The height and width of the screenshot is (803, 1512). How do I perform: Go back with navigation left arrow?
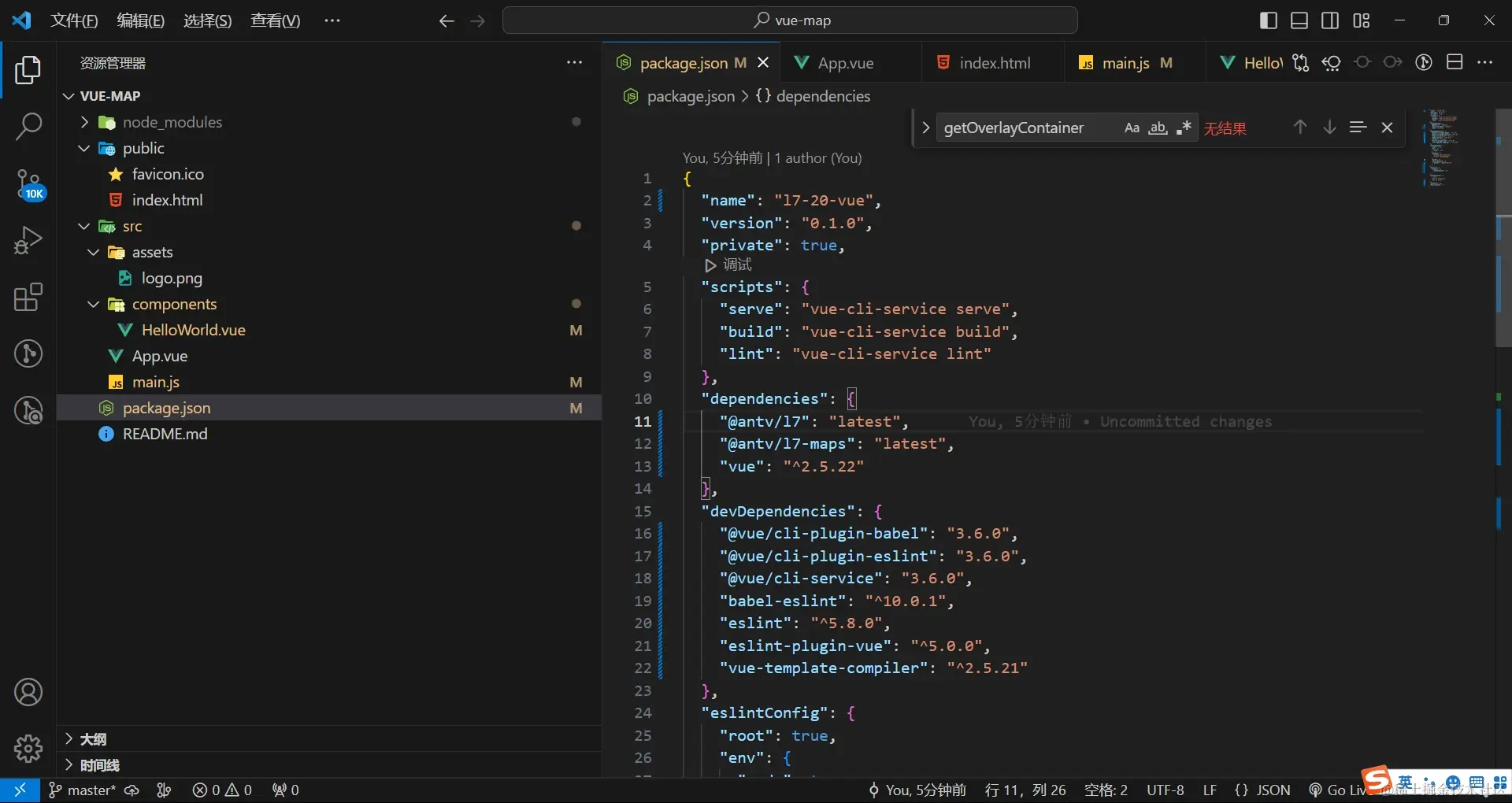pos(447,21)
